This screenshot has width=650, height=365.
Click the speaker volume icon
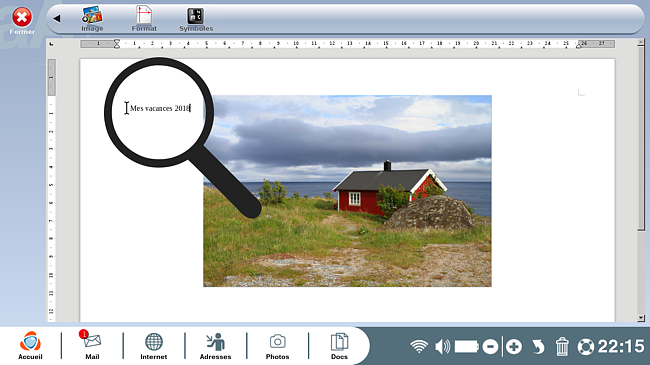(x=442, y=346)
